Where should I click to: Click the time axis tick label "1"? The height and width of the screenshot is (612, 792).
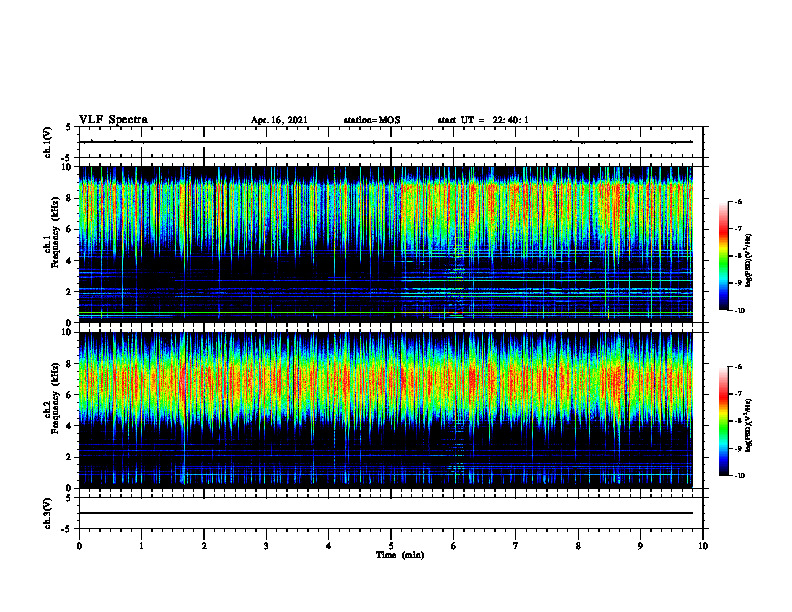[x=141, y=546]
